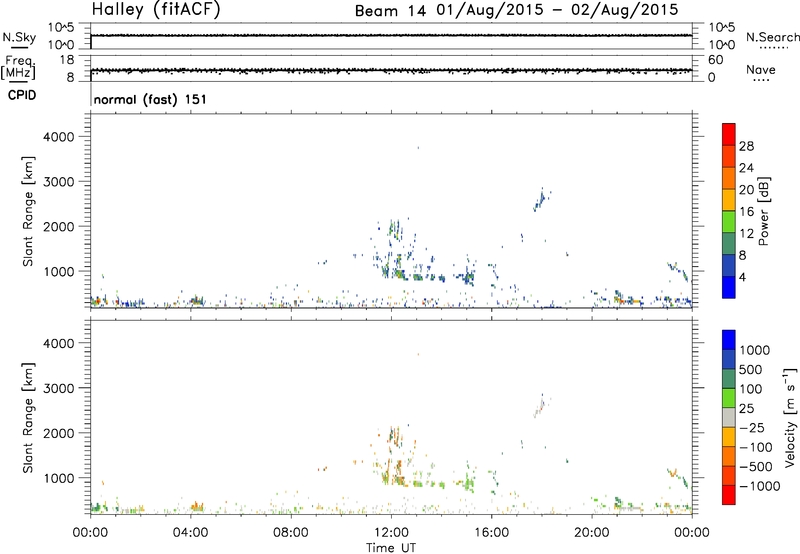This screenshot has width=800, height=554.
Task: Pick the bright blue bottom power colorbar segment
Action: pyautogui.click(x=729, y=287)
